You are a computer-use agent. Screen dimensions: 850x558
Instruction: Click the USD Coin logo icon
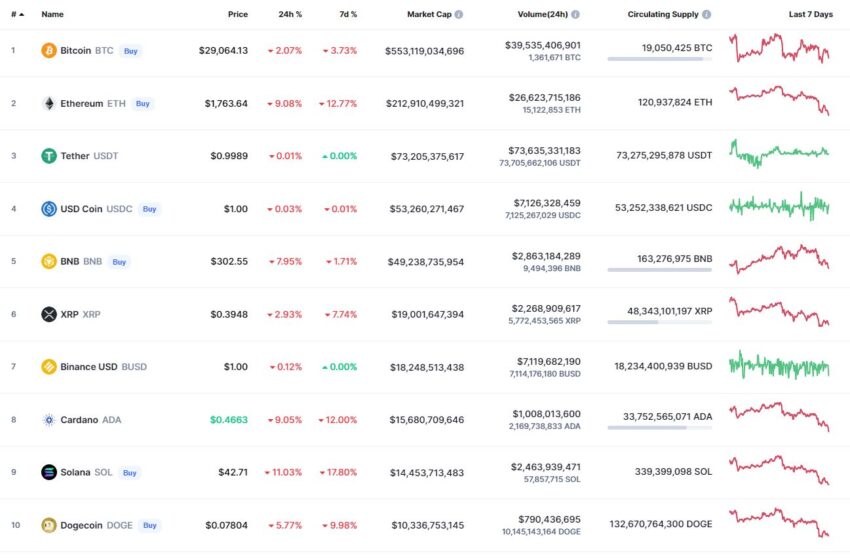click(x=49, y=209)
